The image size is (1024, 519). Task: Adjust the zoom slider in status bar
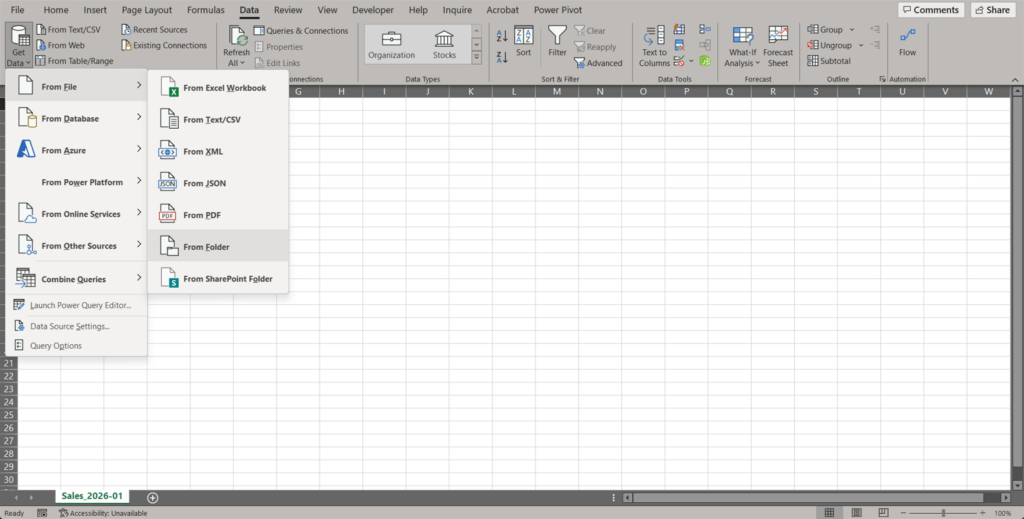coord(942,512)
